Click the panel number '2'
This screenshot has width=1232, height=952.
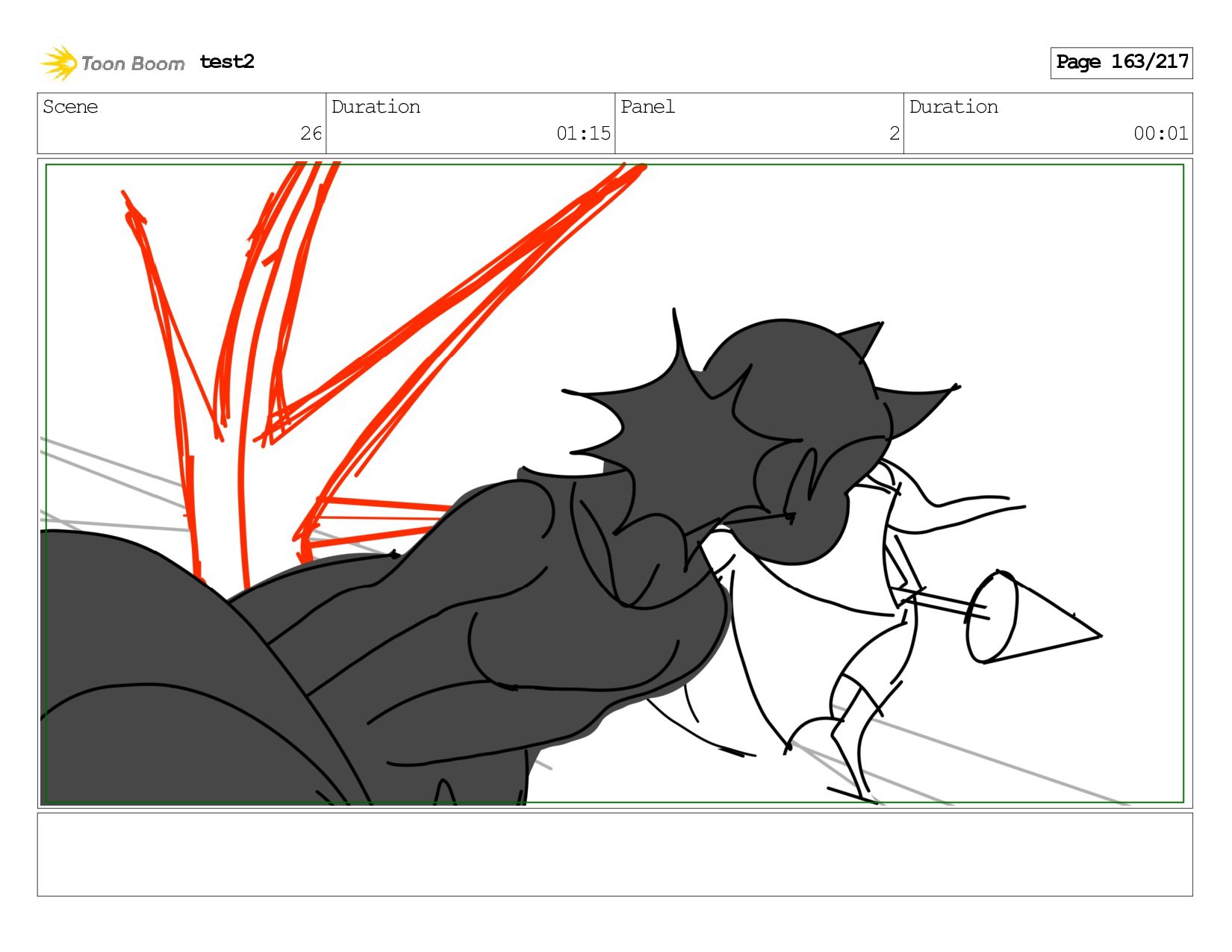[x=895, y=134]
